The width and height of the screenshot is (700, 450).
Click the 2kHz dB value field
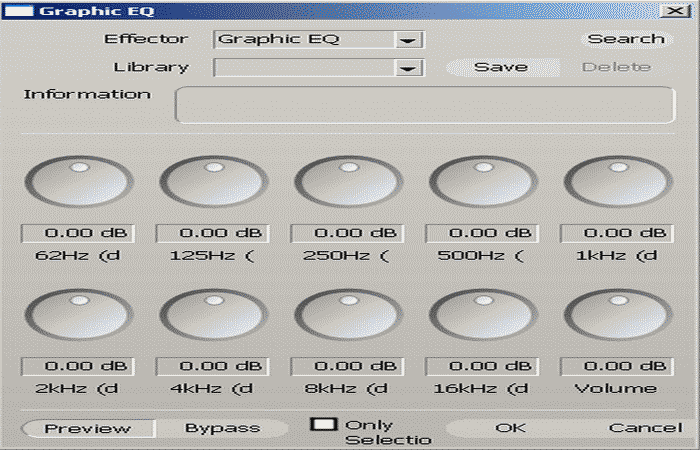pyautogui.click(x=78, y=367)
